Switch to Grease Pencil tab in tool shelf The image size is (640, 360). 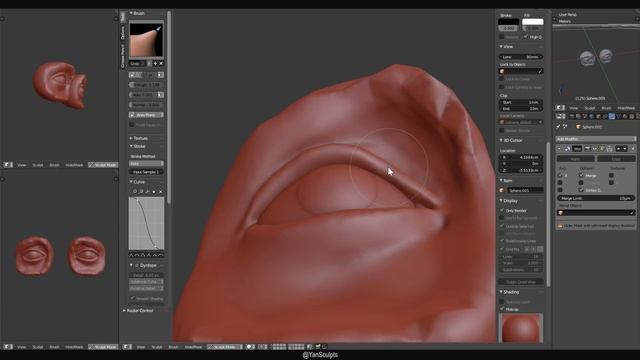coord(122,56)
